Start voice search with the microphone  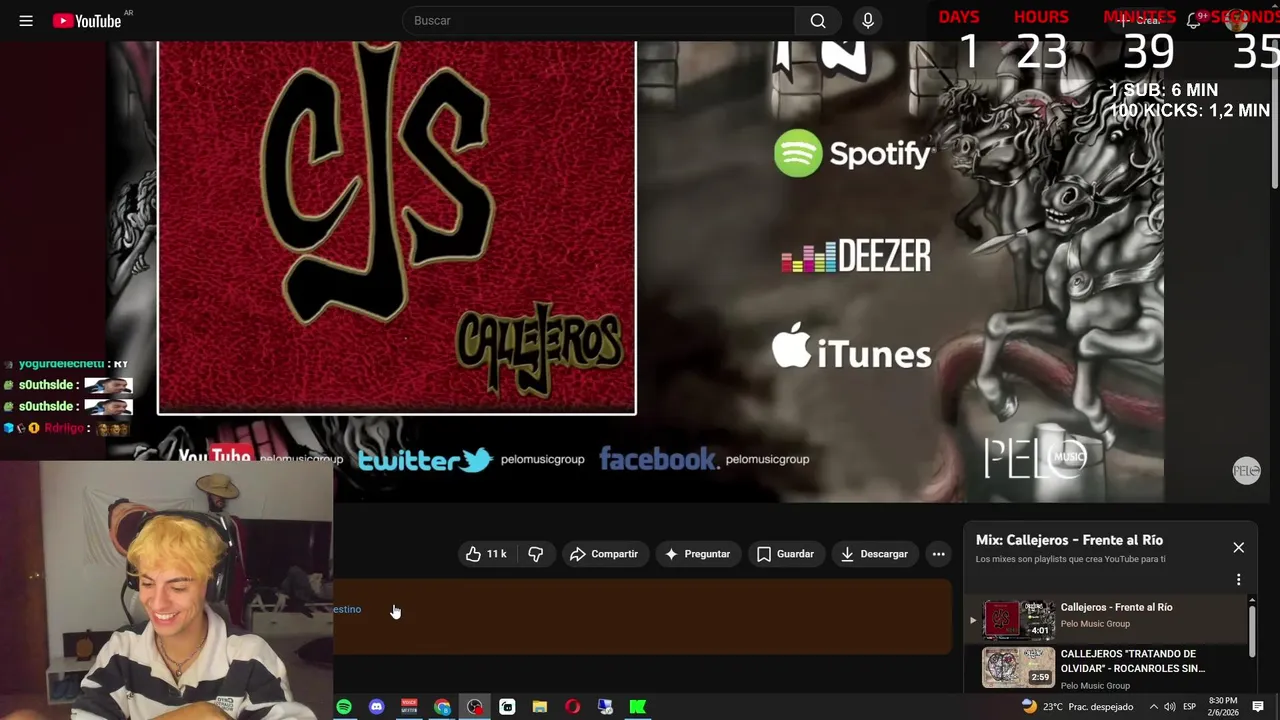[x=868, y=21]
